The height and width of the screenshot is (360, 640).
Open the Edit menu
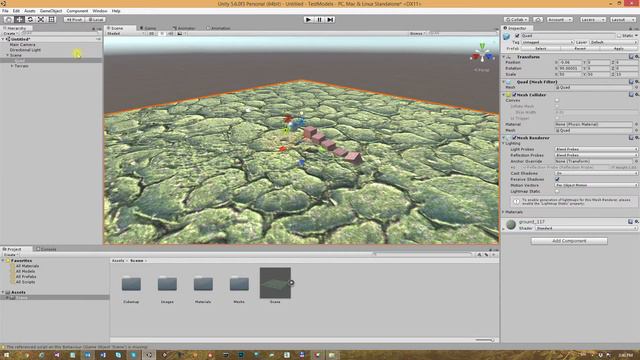pos(16,11)
